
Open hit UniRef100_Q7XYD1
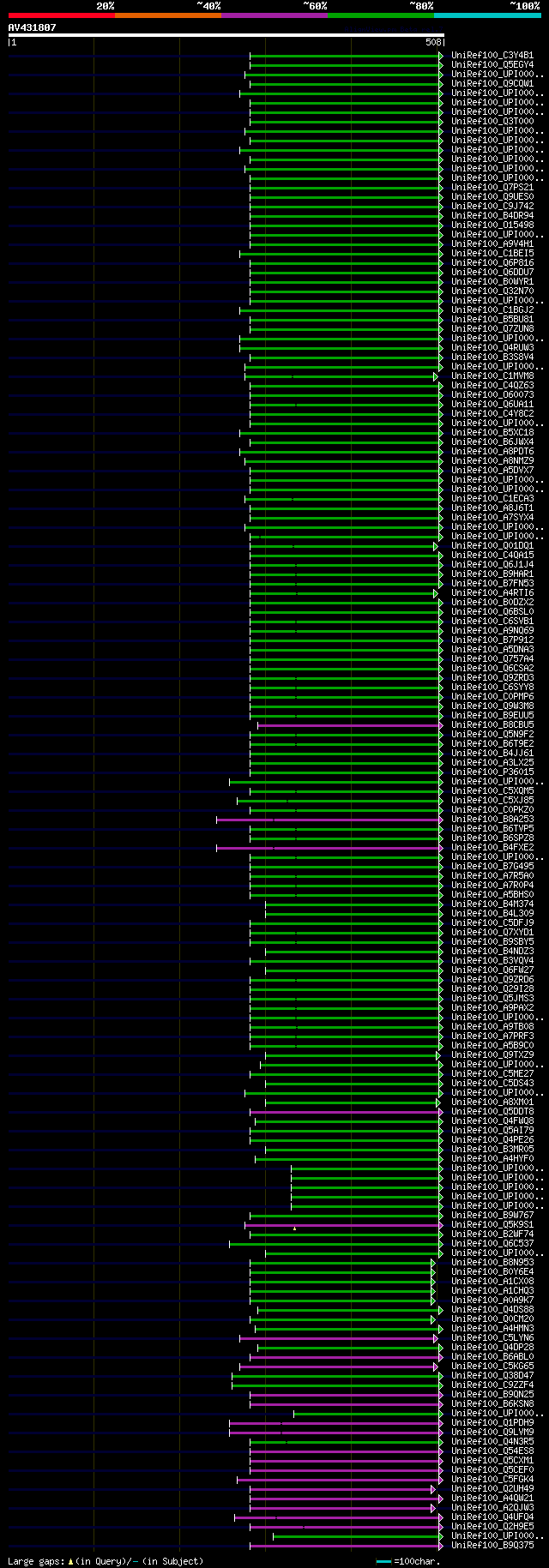492,933
